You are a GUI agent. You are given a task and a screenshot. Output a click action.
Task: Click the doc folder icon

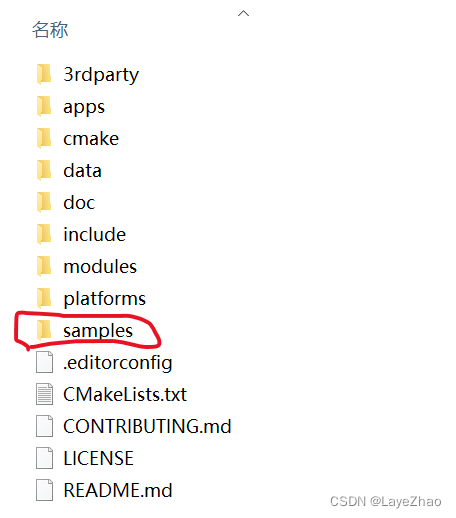(44, 202)
